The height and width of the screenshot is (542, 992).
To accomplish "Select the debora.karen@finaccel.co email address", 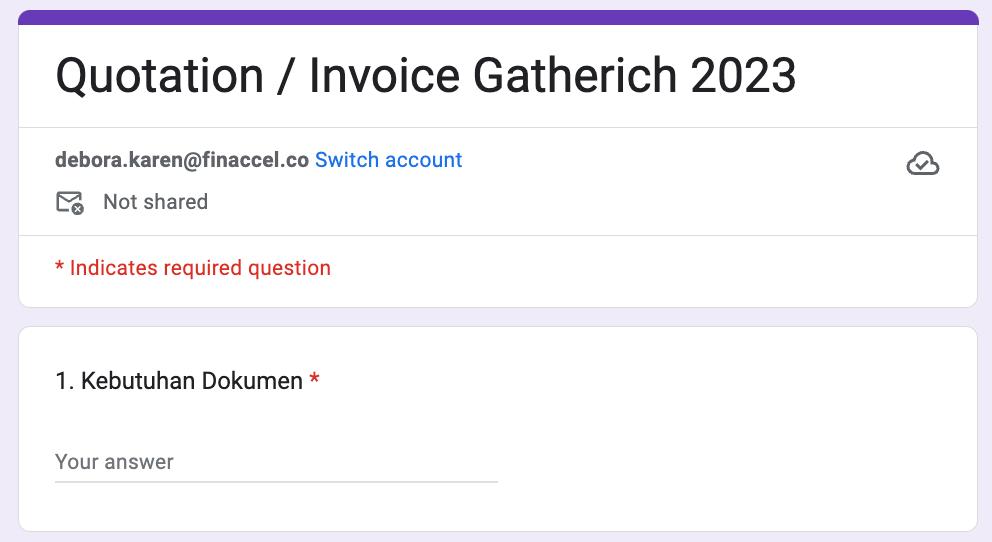I will coord(182,160).
